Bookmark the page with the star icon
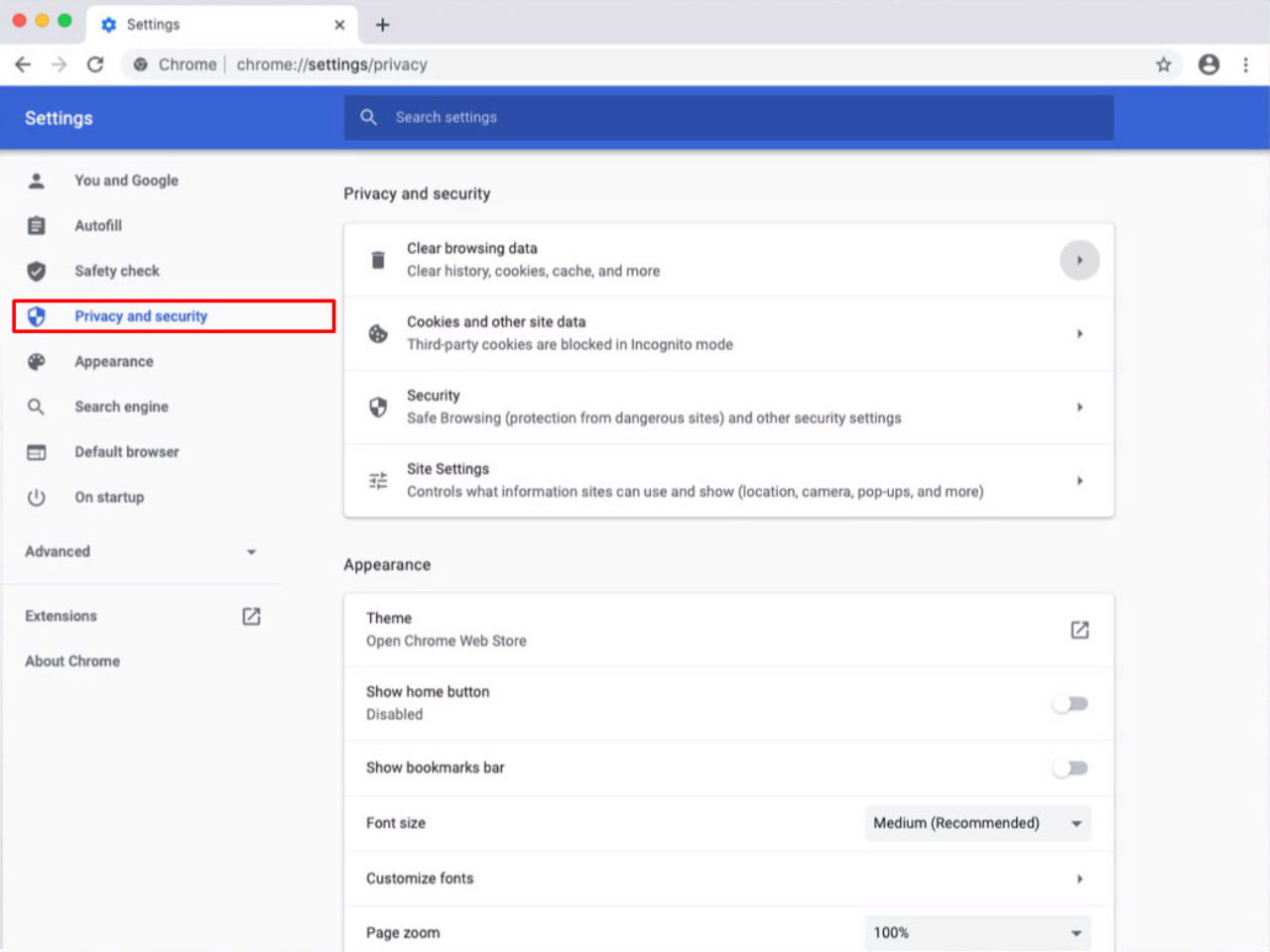The width and height of the screenshot is (1270, 952). click(1163, 64)
